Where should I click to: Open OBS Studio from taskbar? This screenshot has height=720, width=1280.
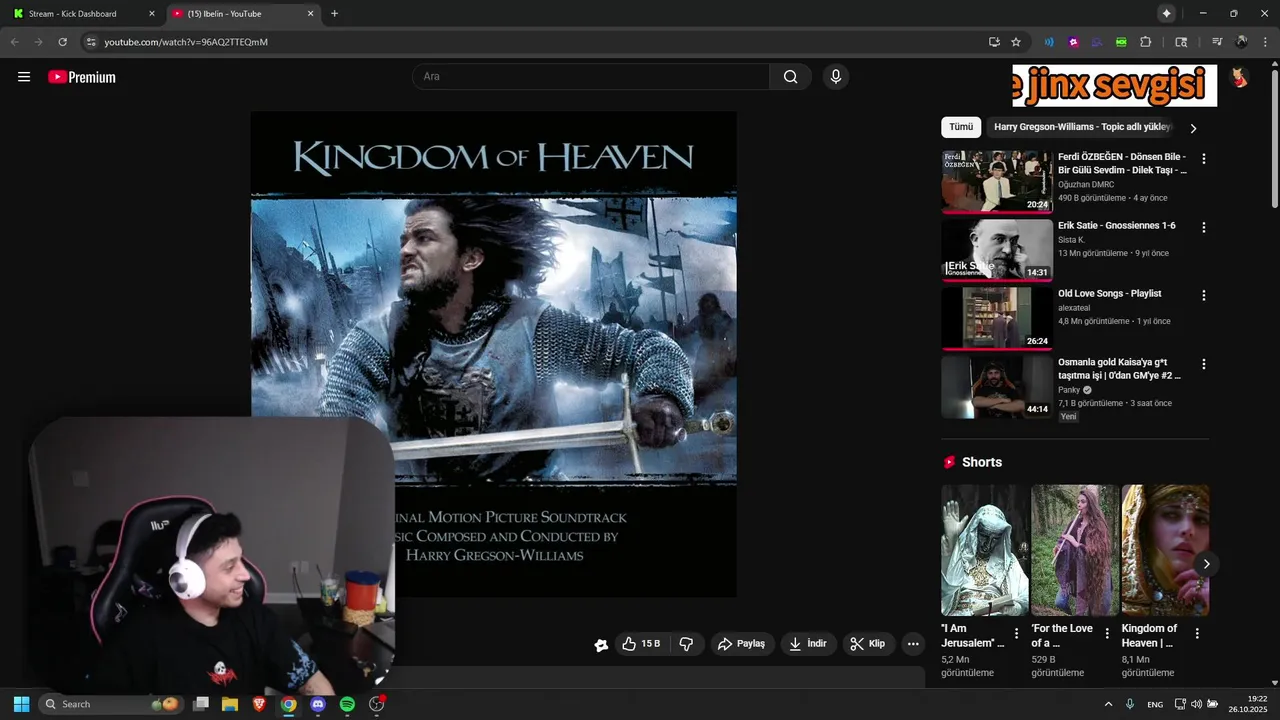(x=377, y=704)
